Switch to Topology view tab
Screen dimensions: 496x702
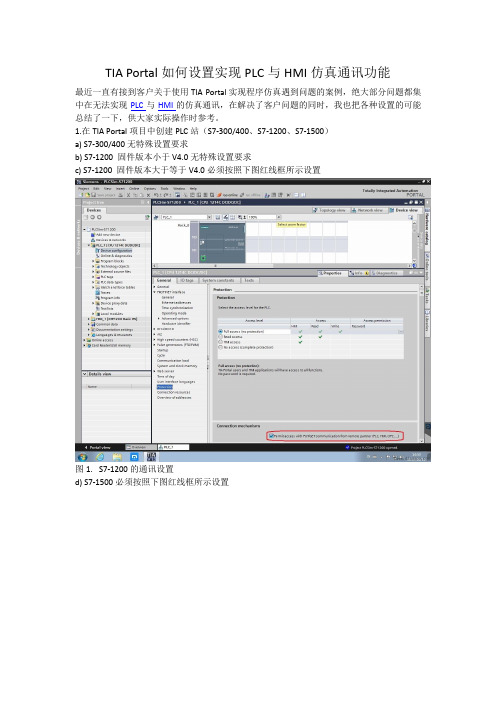point(329,210)
